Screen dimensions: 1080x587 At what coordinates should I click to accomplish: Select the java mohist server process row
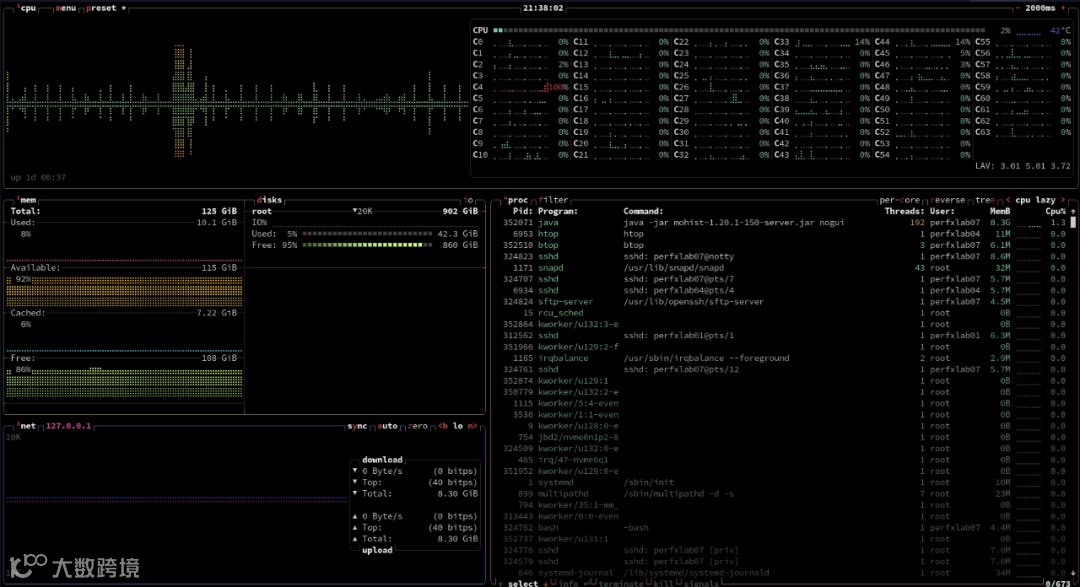point(700,222)
